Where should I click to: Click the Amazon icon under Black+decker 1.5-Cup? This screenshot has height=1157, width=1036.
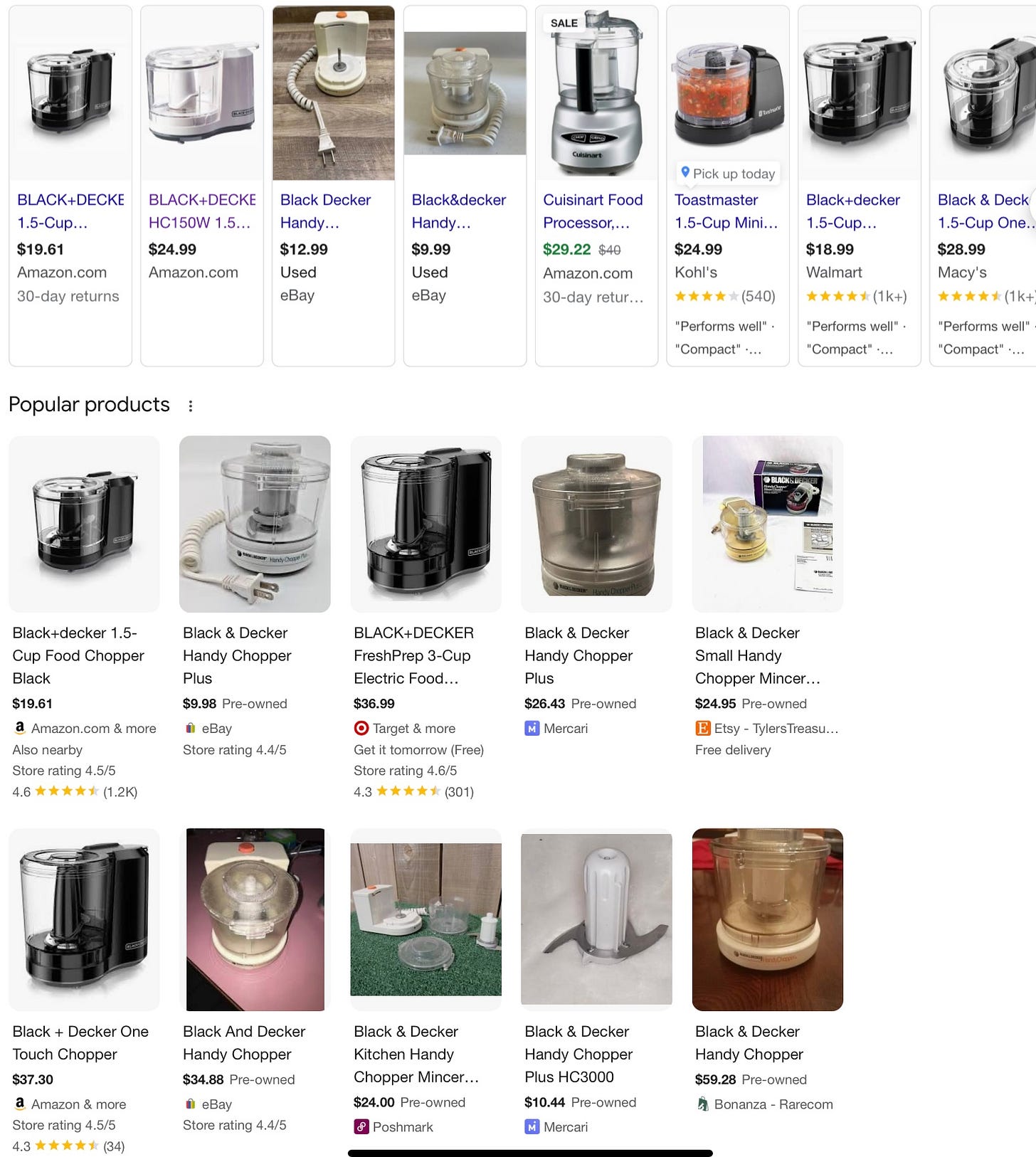[19, 728]
